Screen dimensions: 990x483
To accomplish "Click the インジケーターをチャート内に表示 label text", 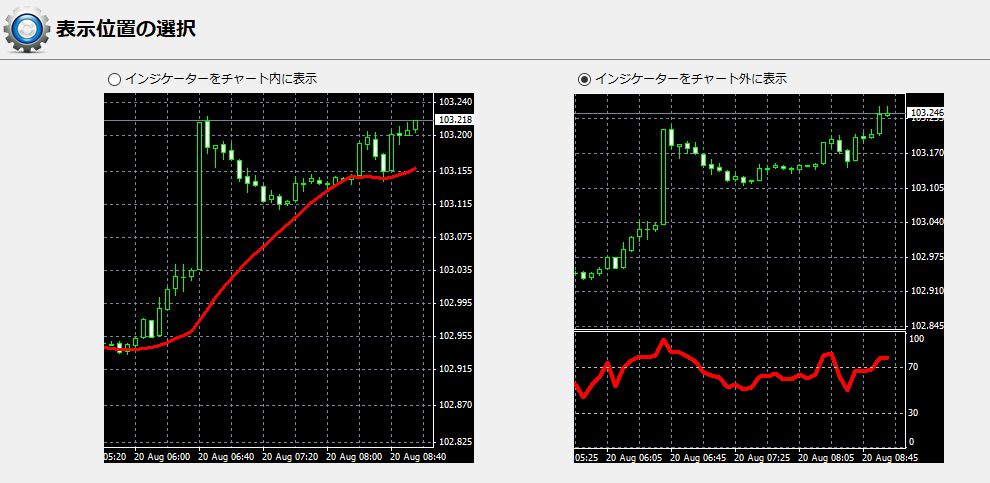I will [221, 78].
